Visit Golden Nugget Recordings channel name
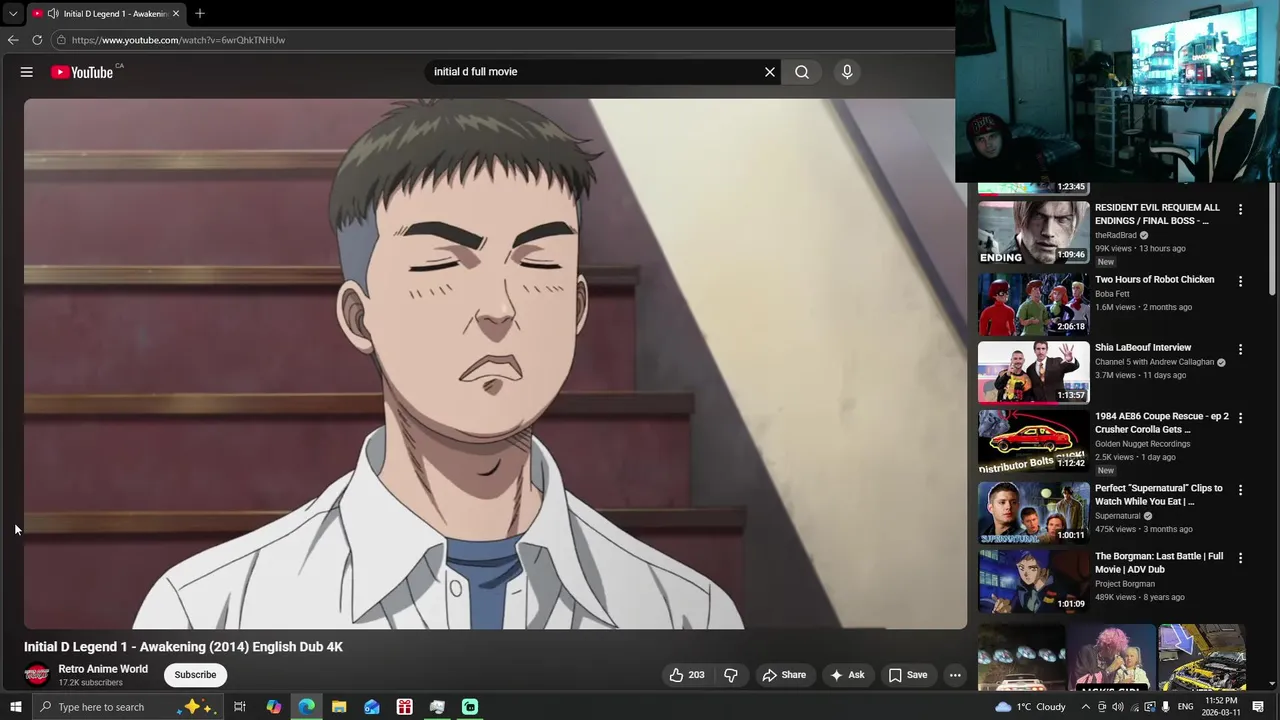Image resolution: width=1280 pixels, height=720 pixels. point(1142,444)
